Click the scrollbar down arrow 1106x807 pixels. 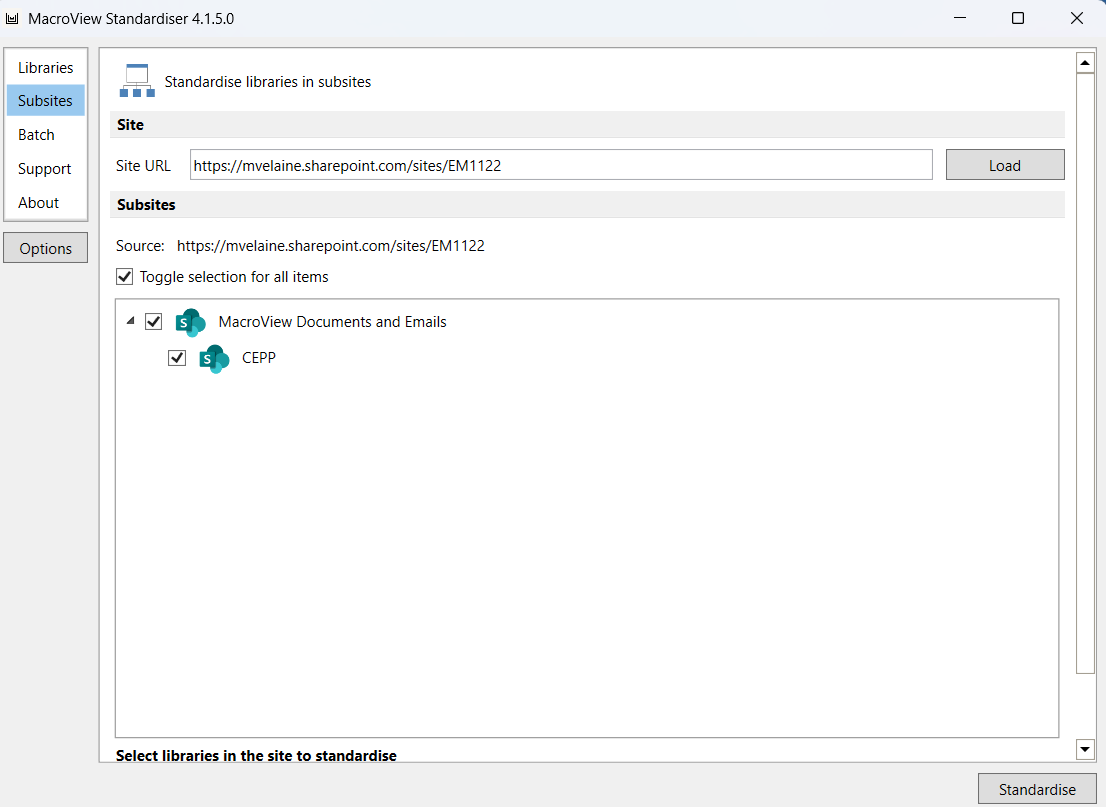(x=1086, y=749)
